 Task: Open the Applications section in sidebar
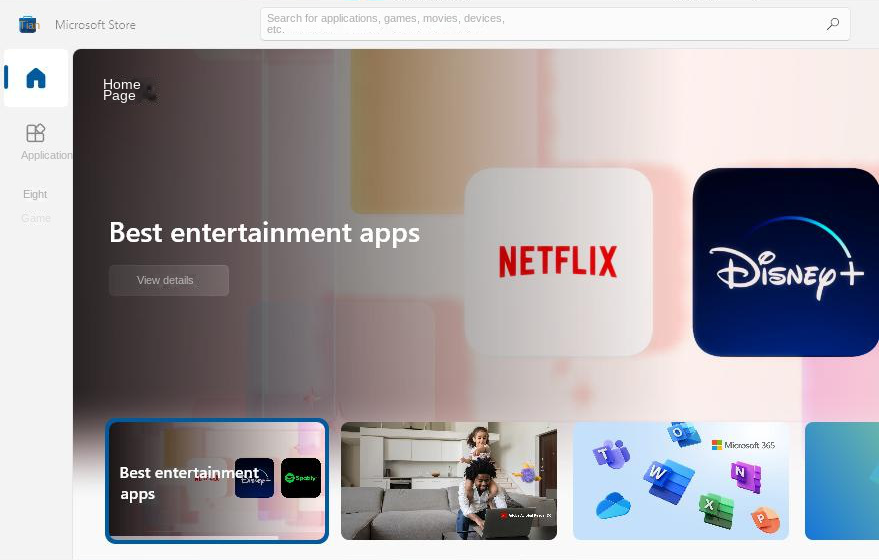click(36, 141)
